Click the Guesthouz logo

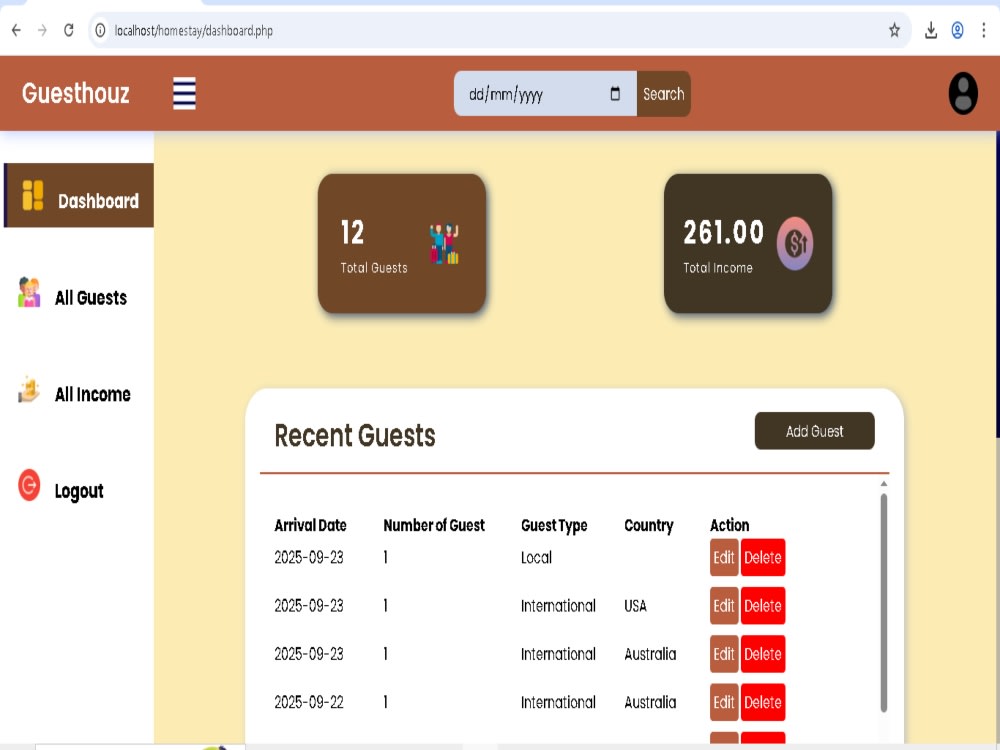[x=76, y=93]
